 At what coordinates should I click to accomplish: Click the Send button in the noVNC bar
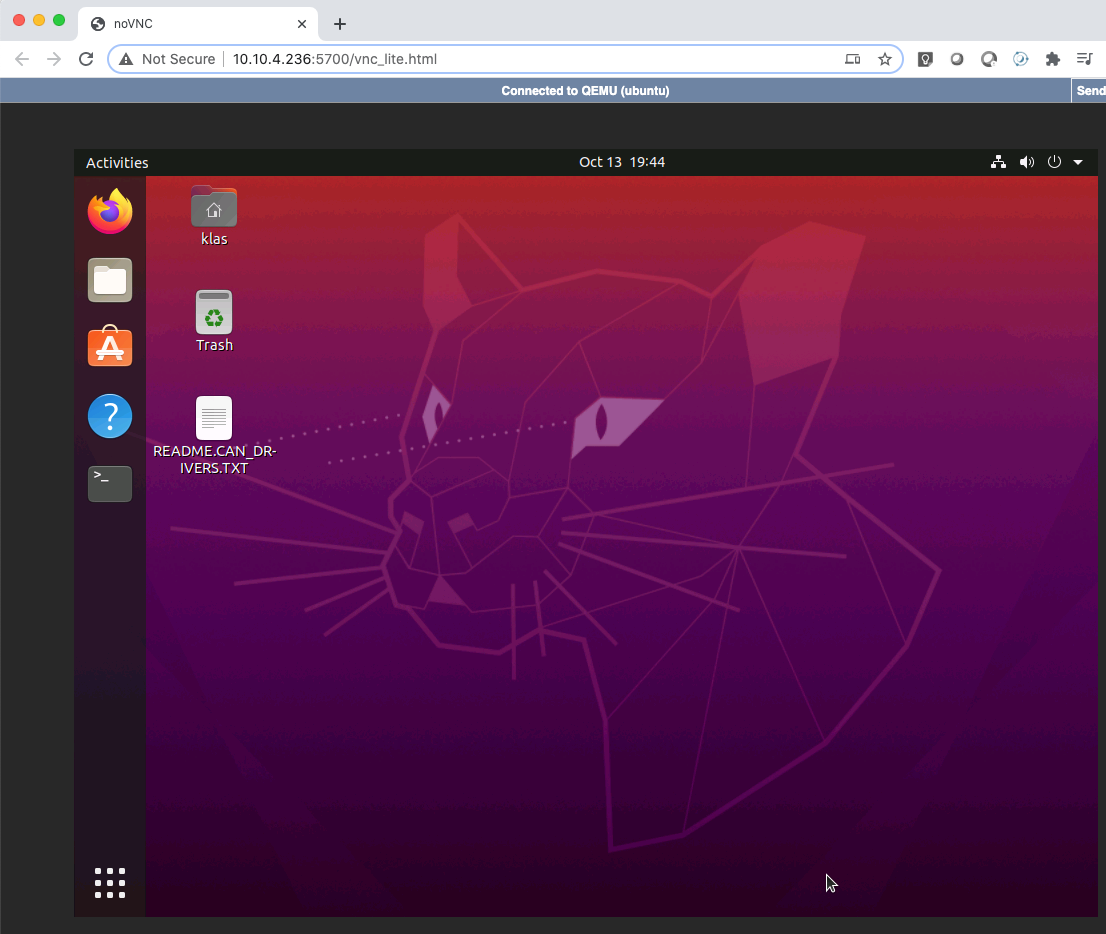click(1092, 90)
